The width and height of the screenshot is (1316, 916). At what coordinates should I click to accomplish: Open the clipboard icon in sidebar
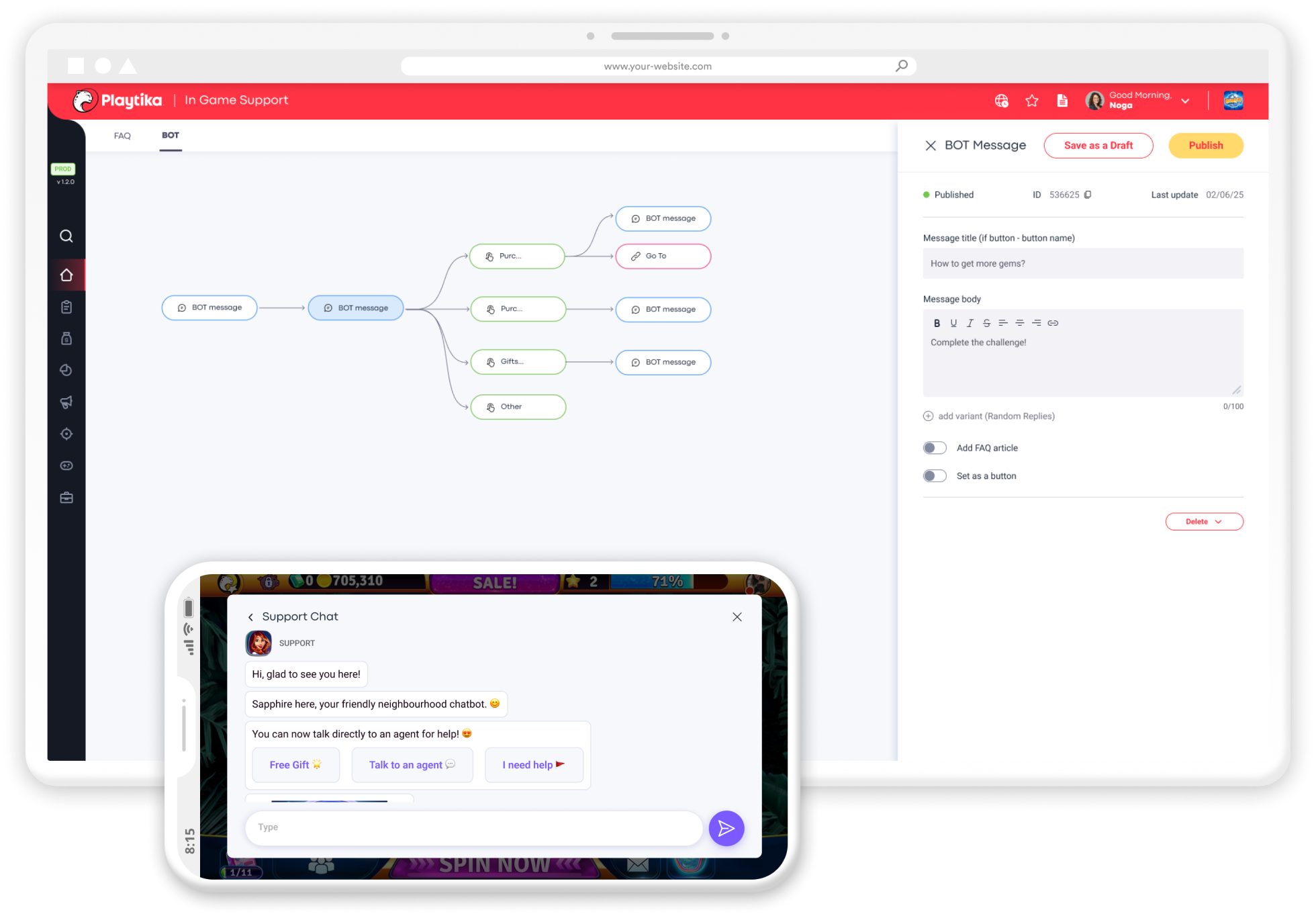[66, 307]
